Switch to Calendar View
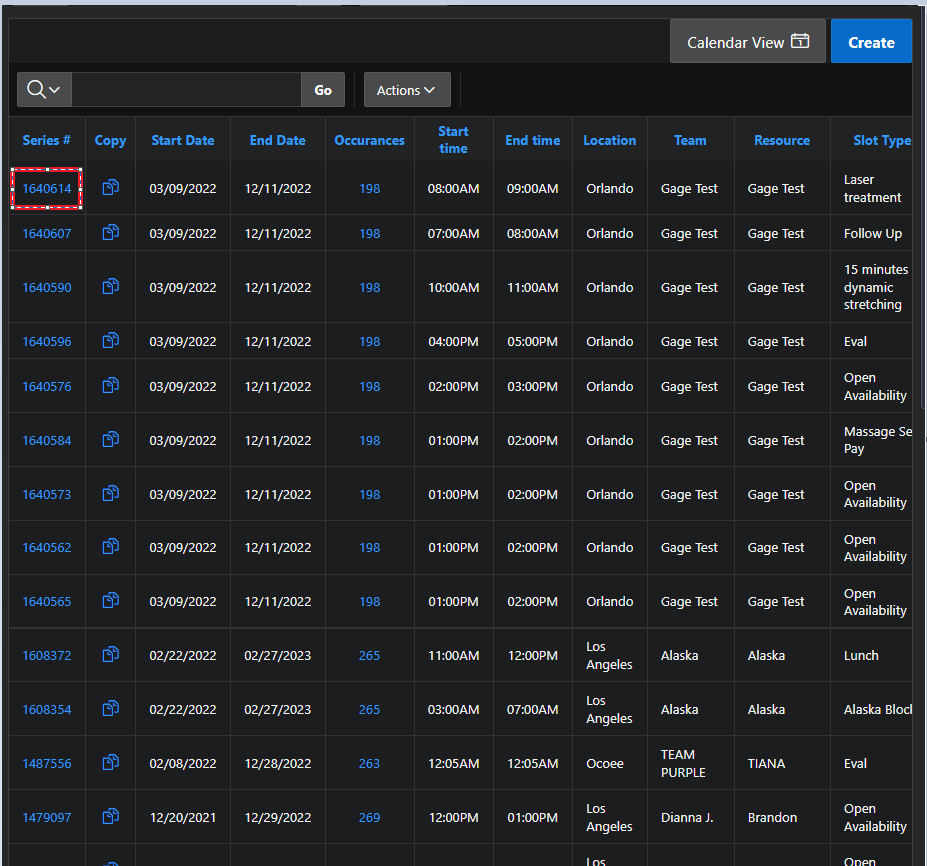The height and width of the screenshot is (866, 927). pos(747,42)
